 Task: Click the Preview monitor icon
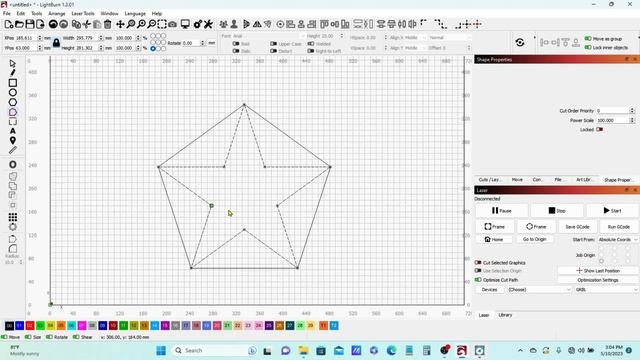185,24
